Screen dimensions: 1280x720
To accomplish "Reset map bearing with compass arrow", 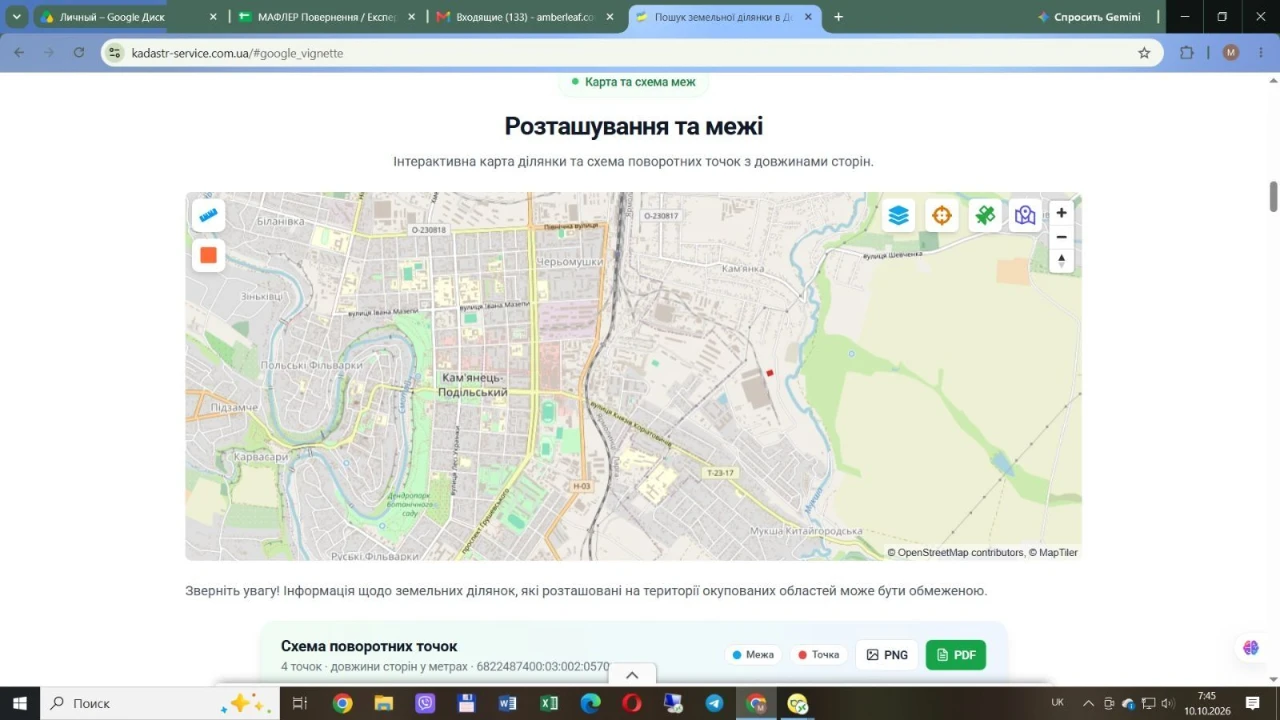I will (1062, 261).
